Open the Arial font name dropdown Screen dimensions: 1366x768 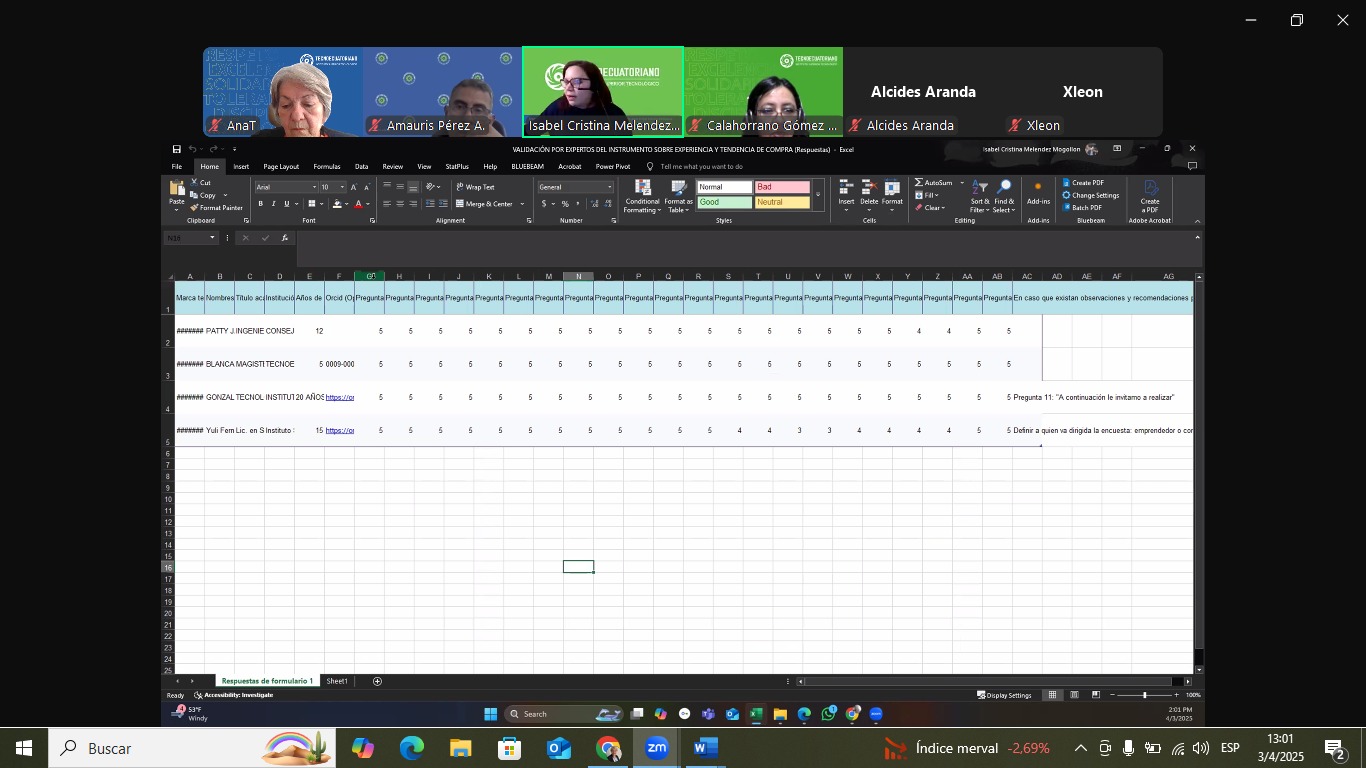[314, 187]
